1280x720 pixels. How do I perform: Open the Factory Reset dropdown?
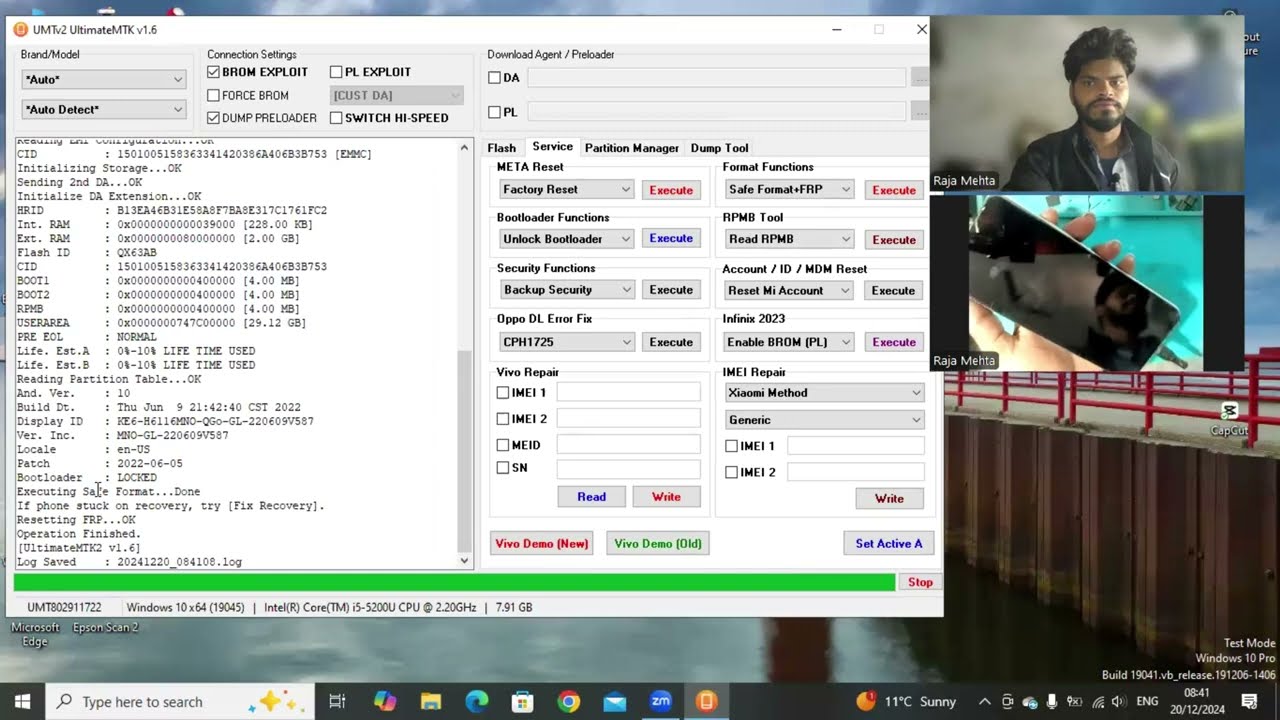pyautogui.click(x=566, y=189)
